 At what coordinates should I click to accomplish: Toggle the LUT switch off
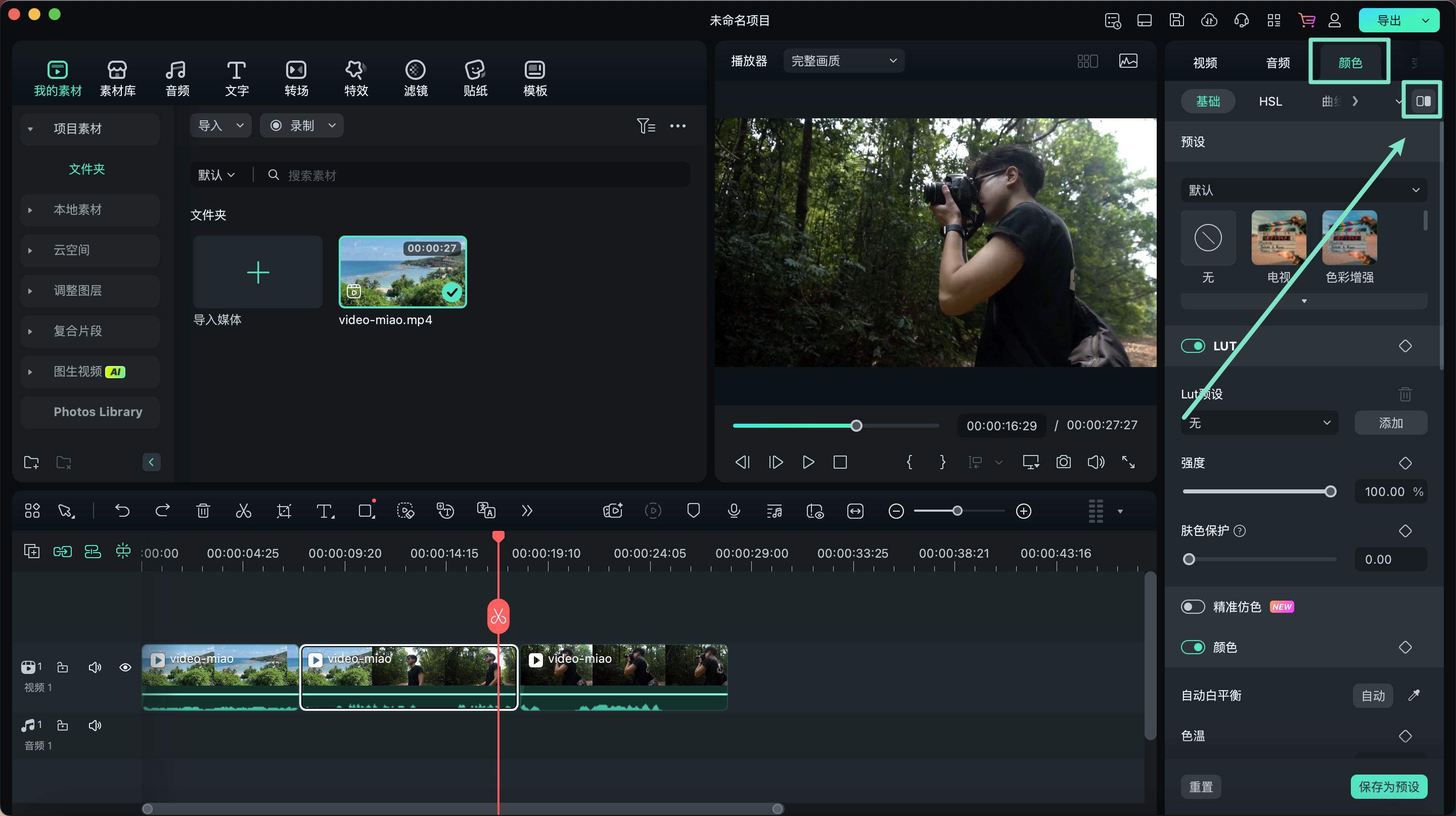click(x=1193, y=346)
